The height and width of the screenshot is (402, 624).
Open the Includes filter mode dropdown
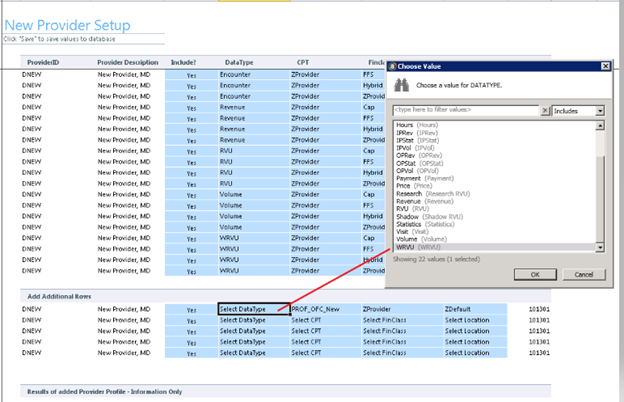click(x=599, y=111)
